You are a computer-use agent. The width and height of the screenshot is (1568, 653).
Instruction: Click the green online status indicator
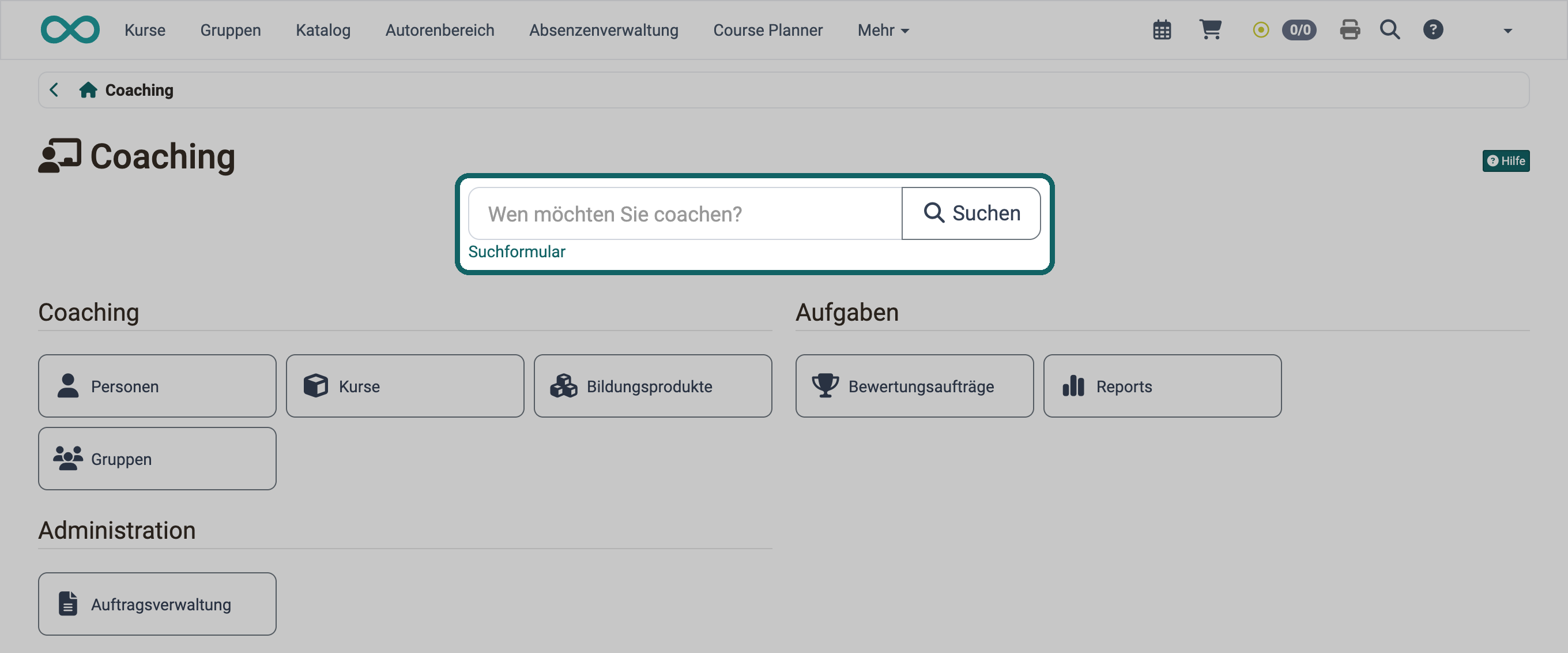1261,30
